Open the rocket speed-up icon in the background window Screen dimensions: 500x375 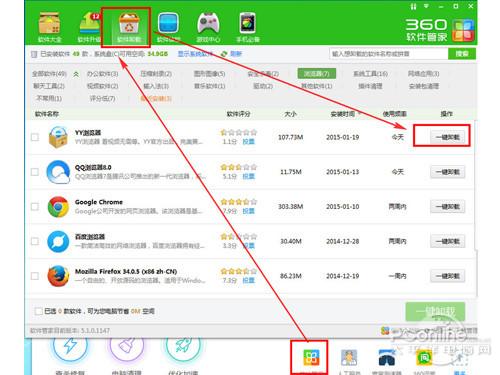tap(183, 345)
